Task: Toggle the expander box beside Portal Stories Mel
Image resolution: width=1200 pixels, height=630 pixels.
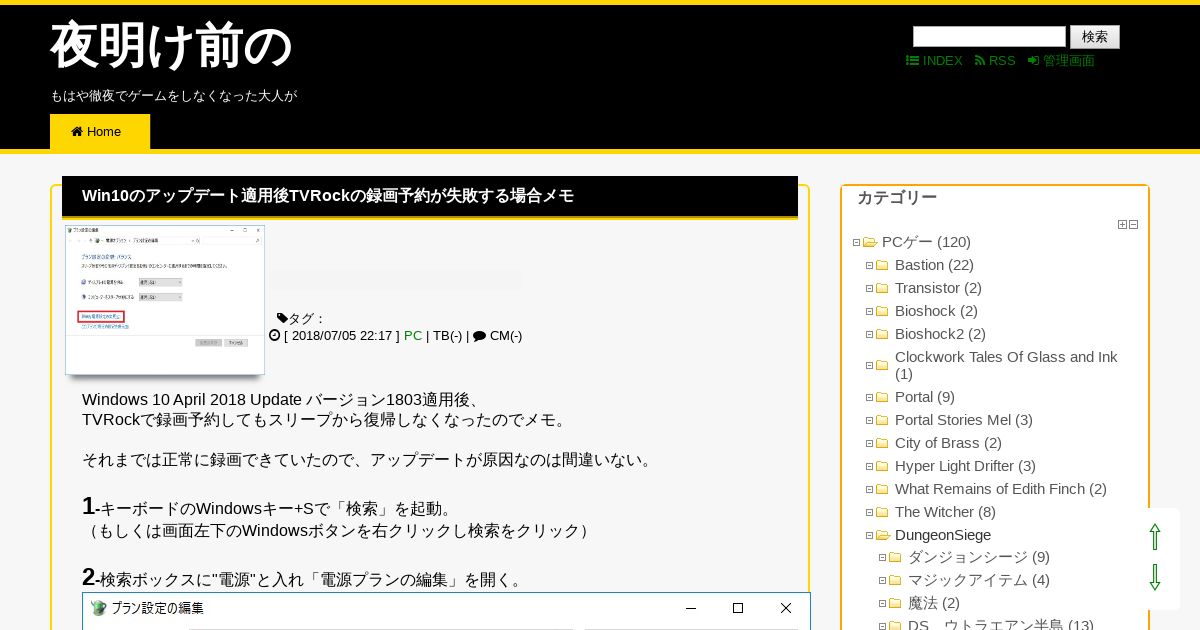Action: tap(870, 421)
